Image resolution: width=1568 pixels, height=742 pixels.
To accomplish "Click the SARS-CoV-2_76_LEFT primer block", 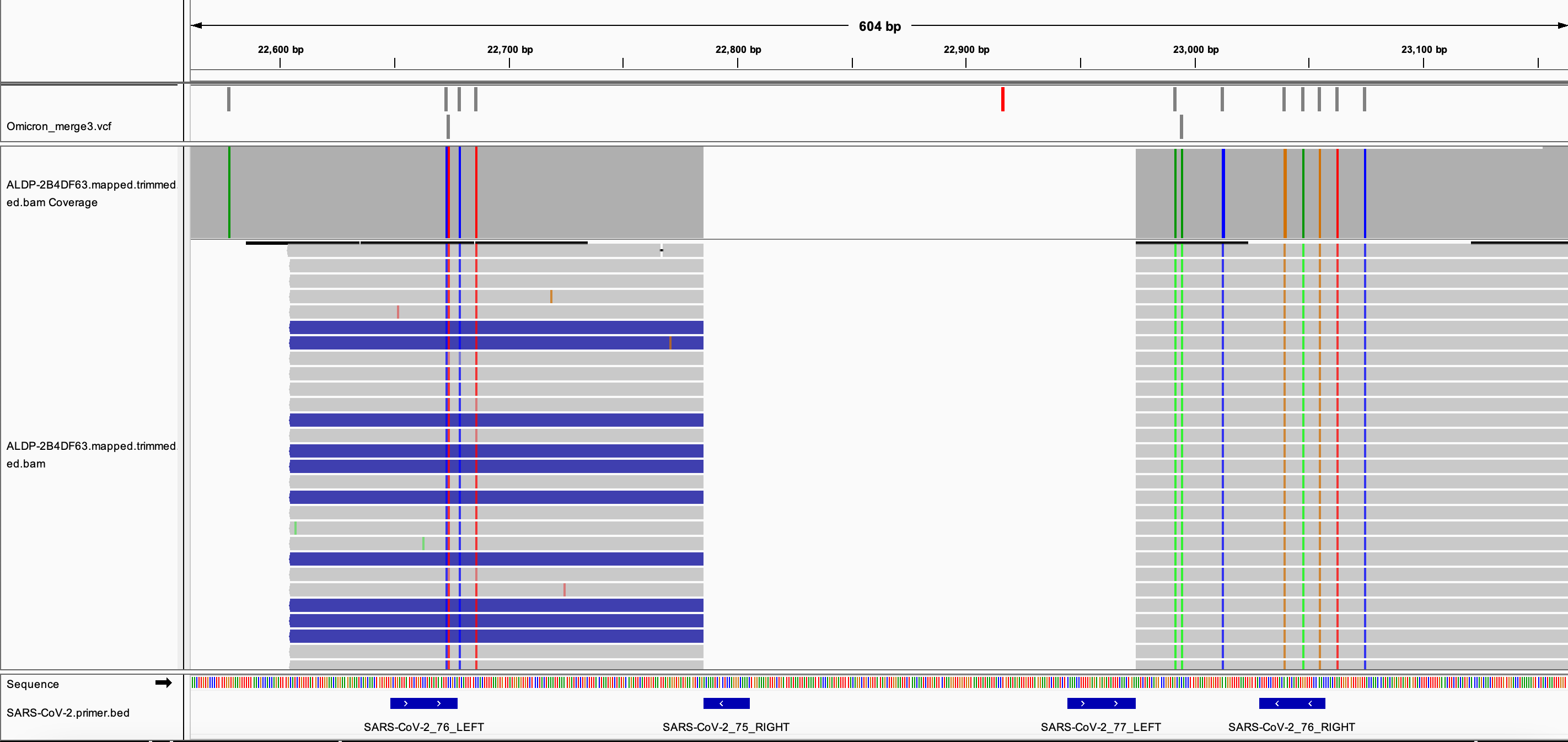I will [x=423, y=703].
